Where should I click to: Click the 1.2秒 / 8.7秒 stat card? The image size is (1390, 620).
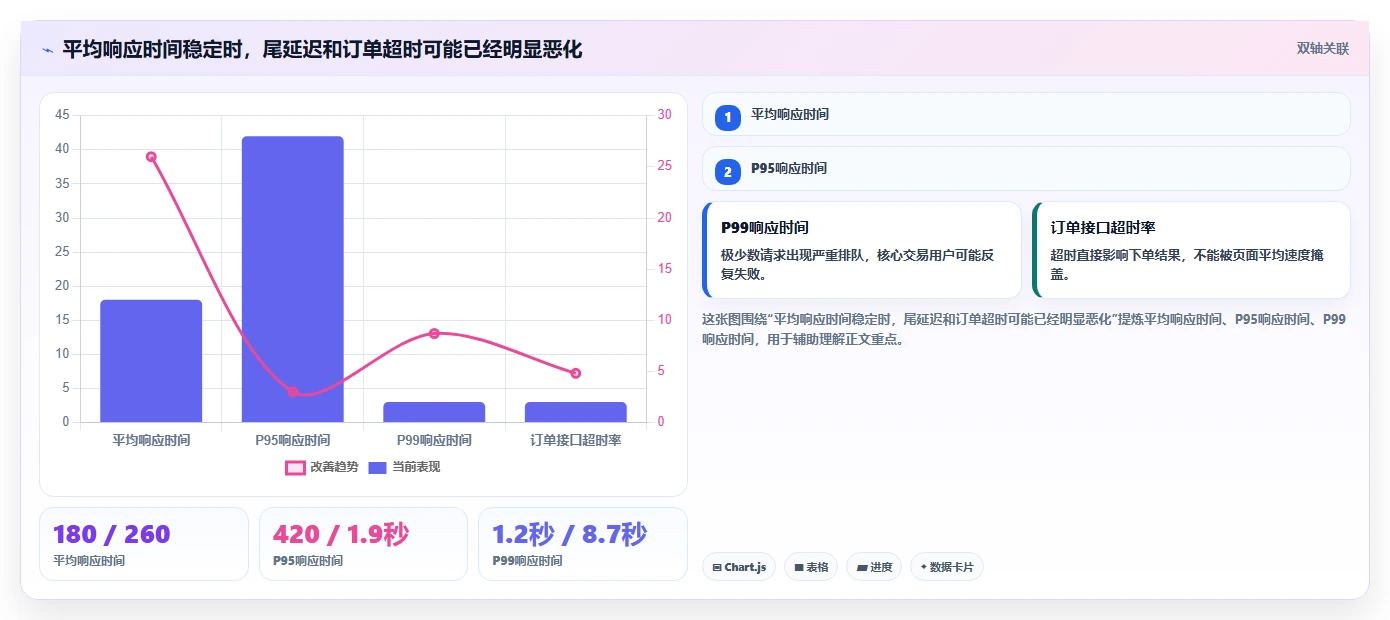click(583, 544)
